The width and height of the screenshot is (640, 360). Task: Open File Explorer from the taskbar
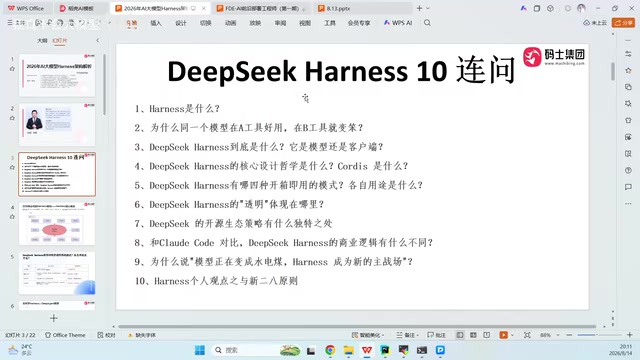pyautogui.click(x=349, y=350)
